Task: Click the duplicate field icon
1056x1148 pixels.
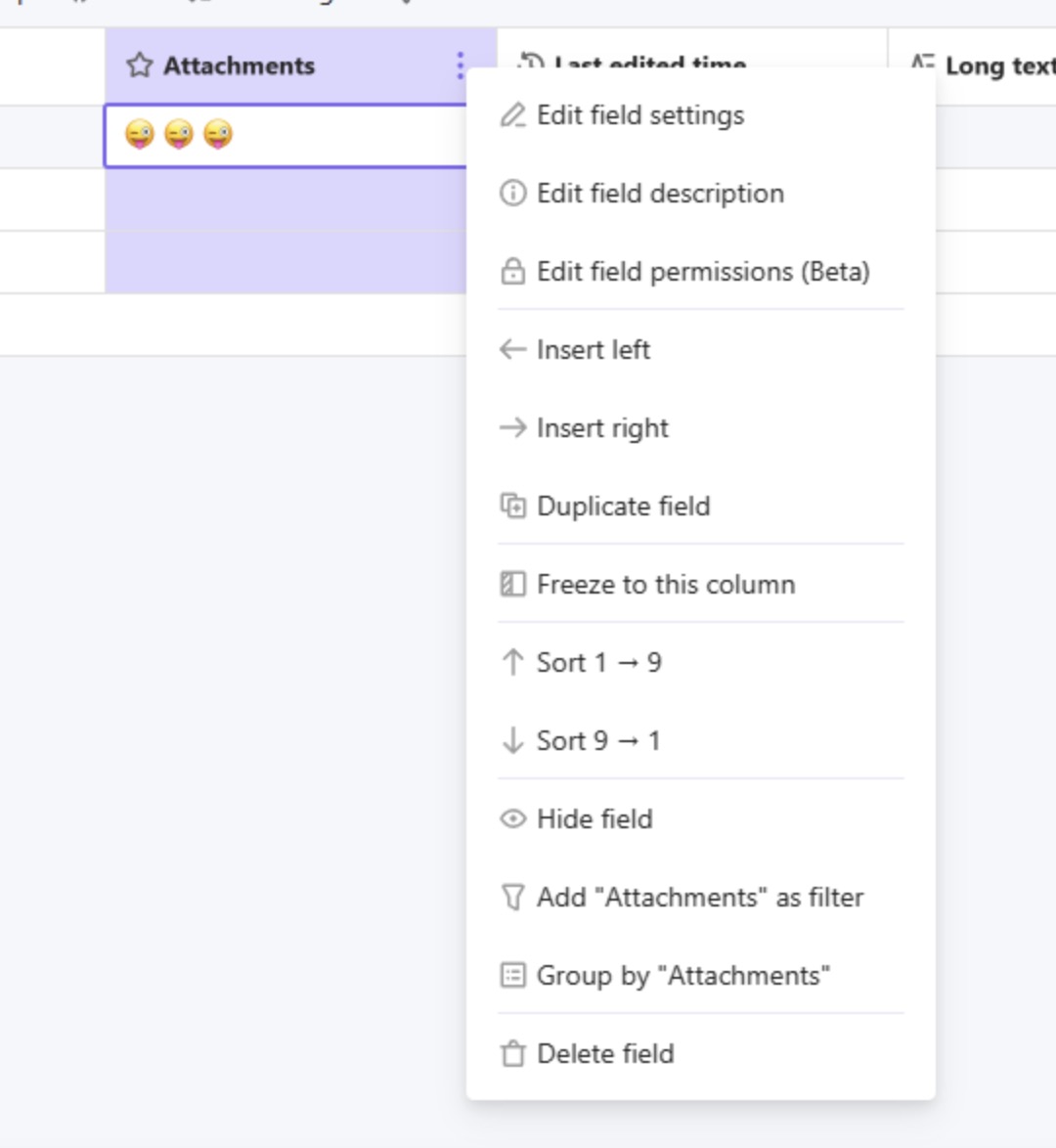Action: click(x=512, y=506)
